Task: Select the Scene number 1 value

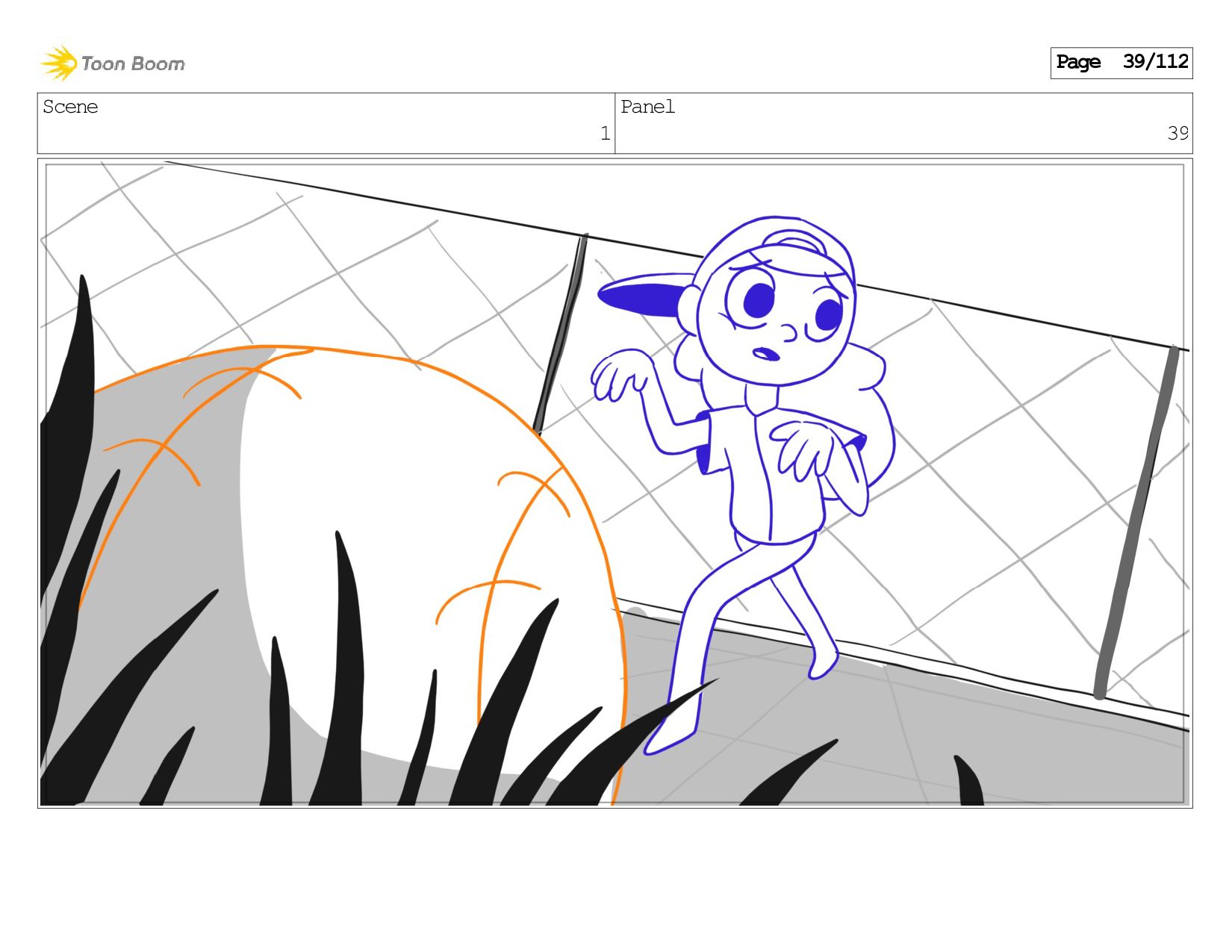Action: pyautogui.click(x=605, y=133)
